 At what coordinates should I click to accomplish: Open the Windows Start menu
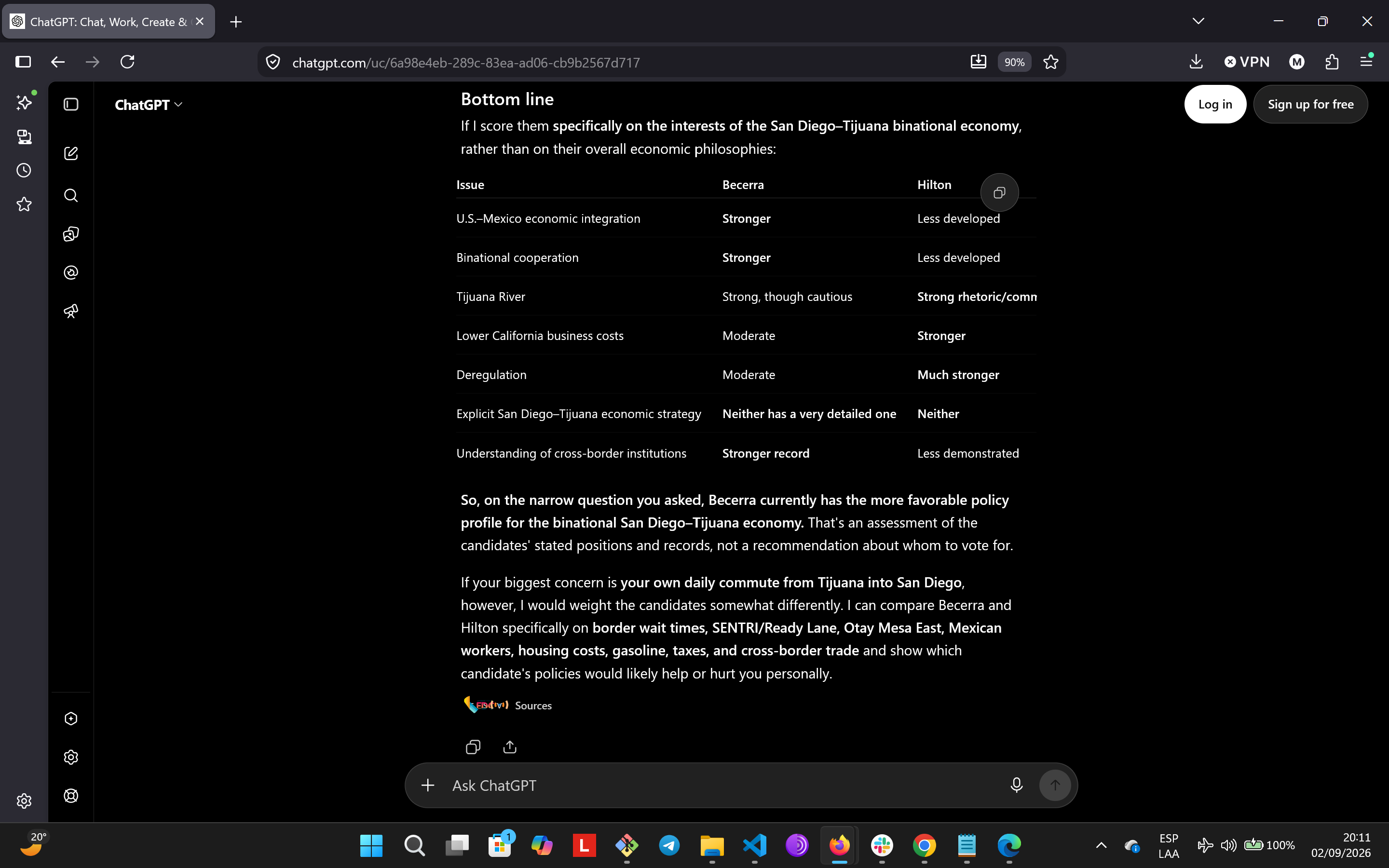(x=371, y=845)
